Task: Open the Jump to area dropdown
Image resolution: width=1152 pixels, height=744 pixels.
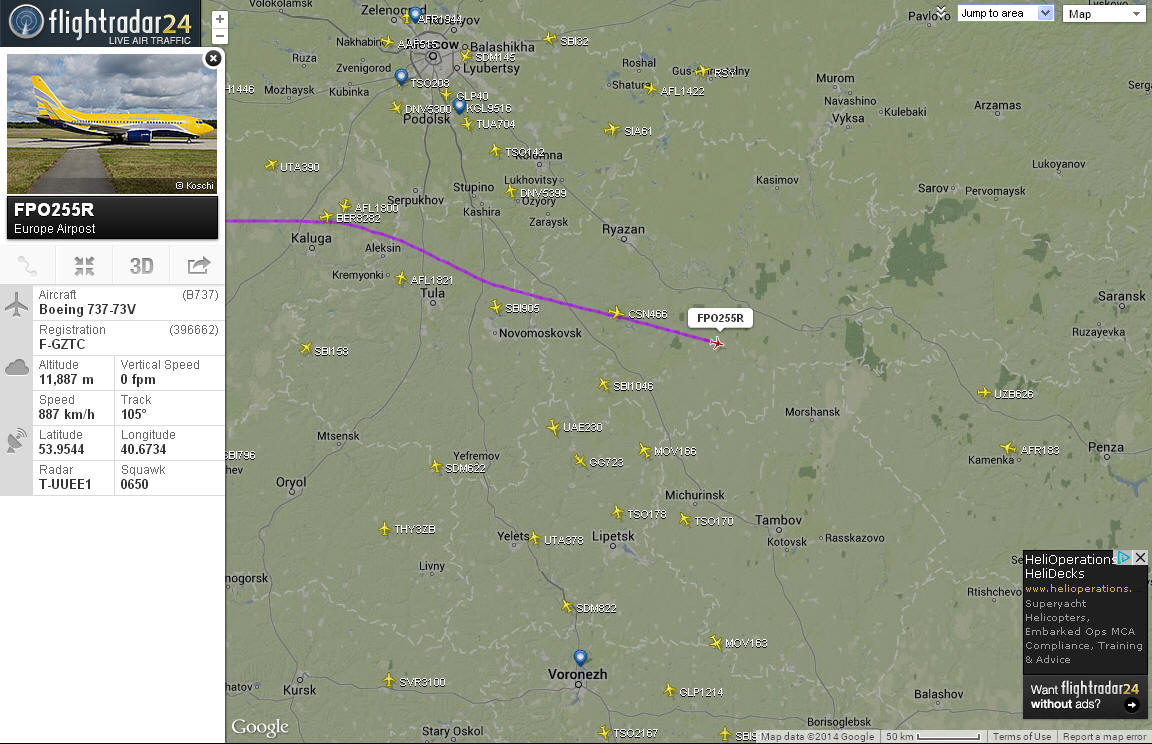Action: coord(1006,13)
